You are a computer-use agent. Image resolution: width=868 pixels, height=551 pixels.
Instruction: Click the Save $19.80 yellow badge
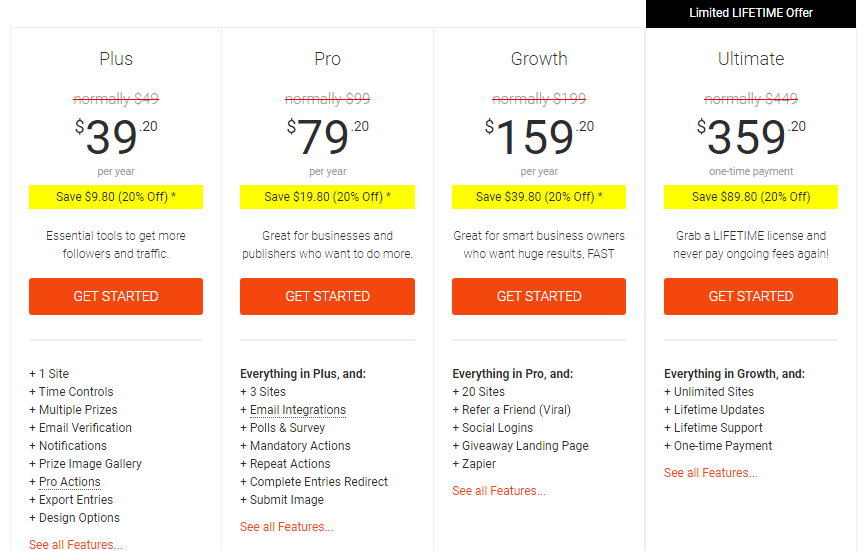click(x=327, y=197)
